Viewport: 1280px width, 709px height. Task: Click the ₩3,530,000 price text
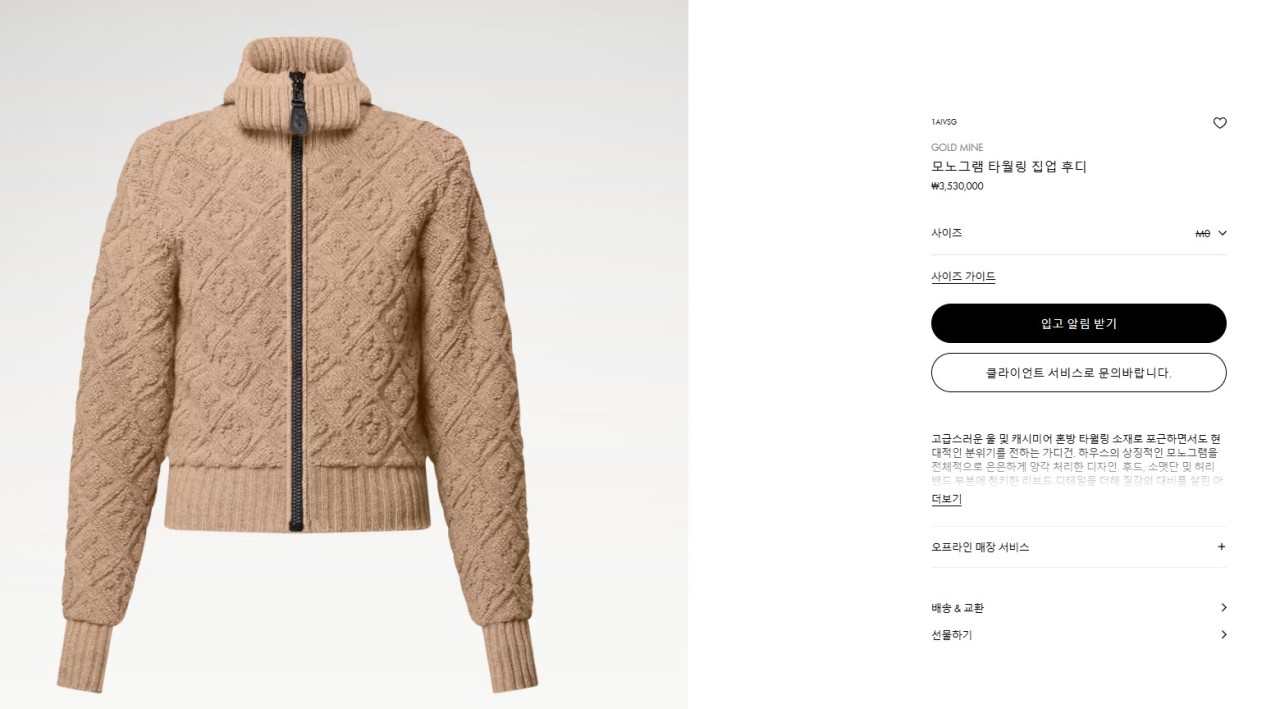point(957,186)
